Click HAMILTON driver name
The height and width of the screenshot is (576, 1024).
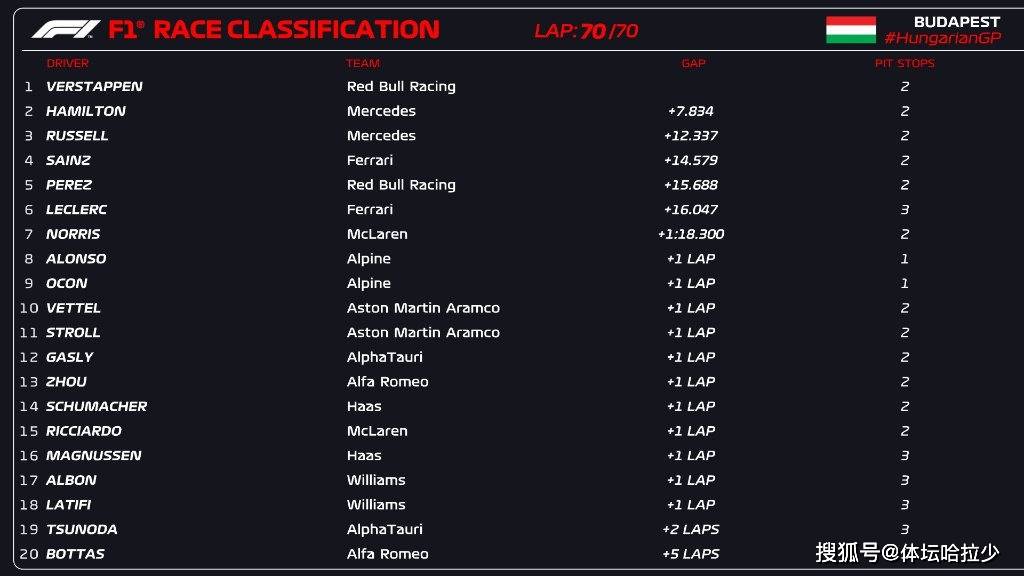(x=86, y=111)
